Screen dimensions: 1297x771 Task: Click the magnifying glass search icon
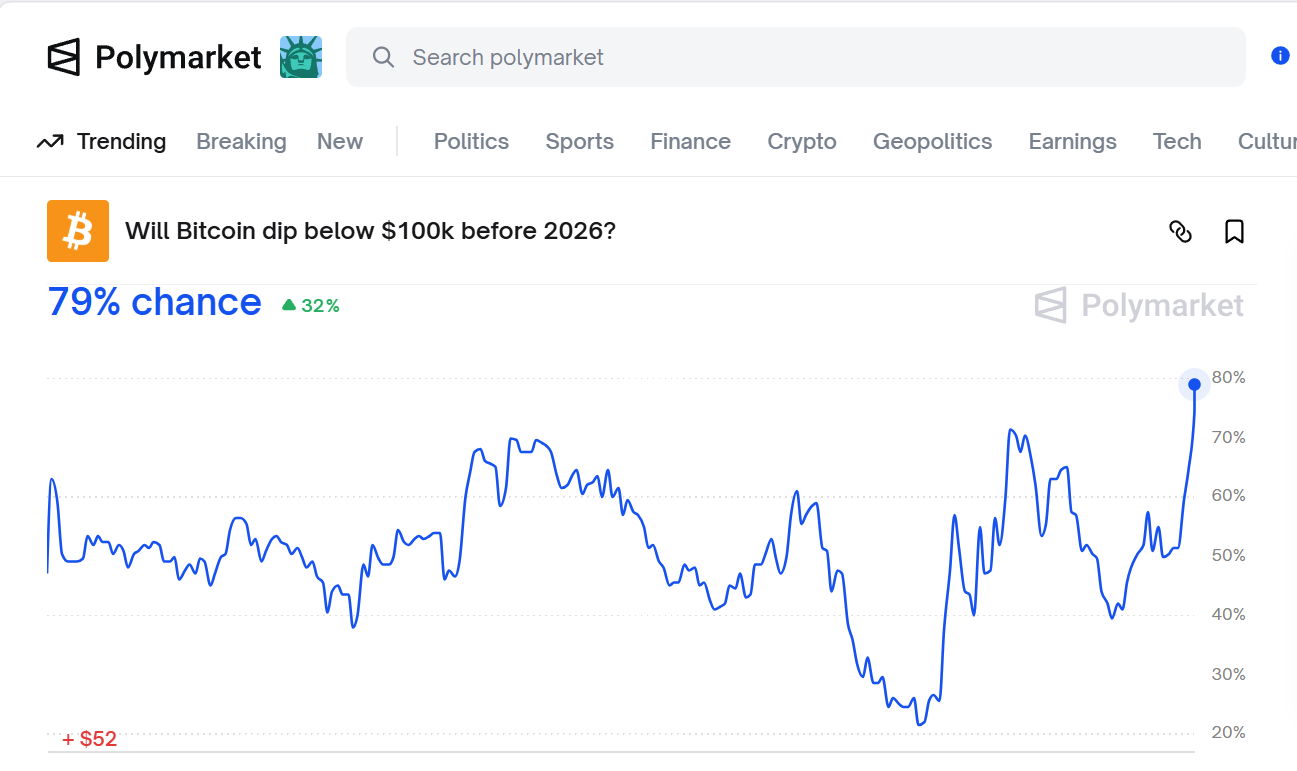[383, 57]
